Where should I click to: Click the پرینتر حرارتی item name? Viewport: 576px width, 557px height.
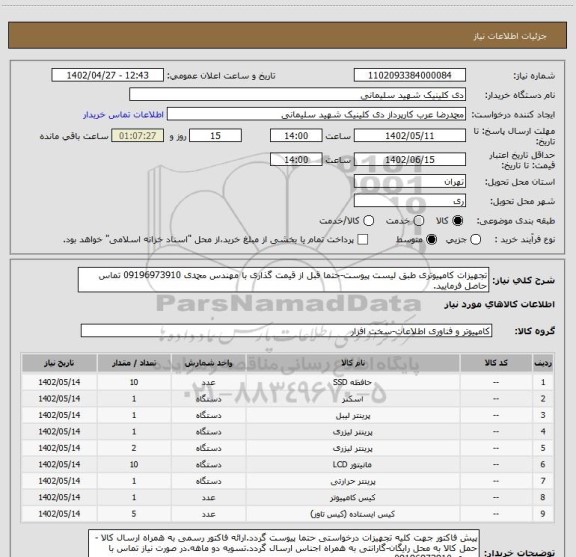(353, 481)
